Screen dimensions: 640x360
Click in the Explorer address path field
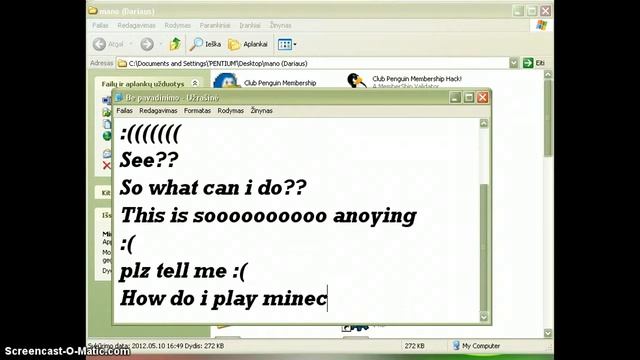pos(312,63)
